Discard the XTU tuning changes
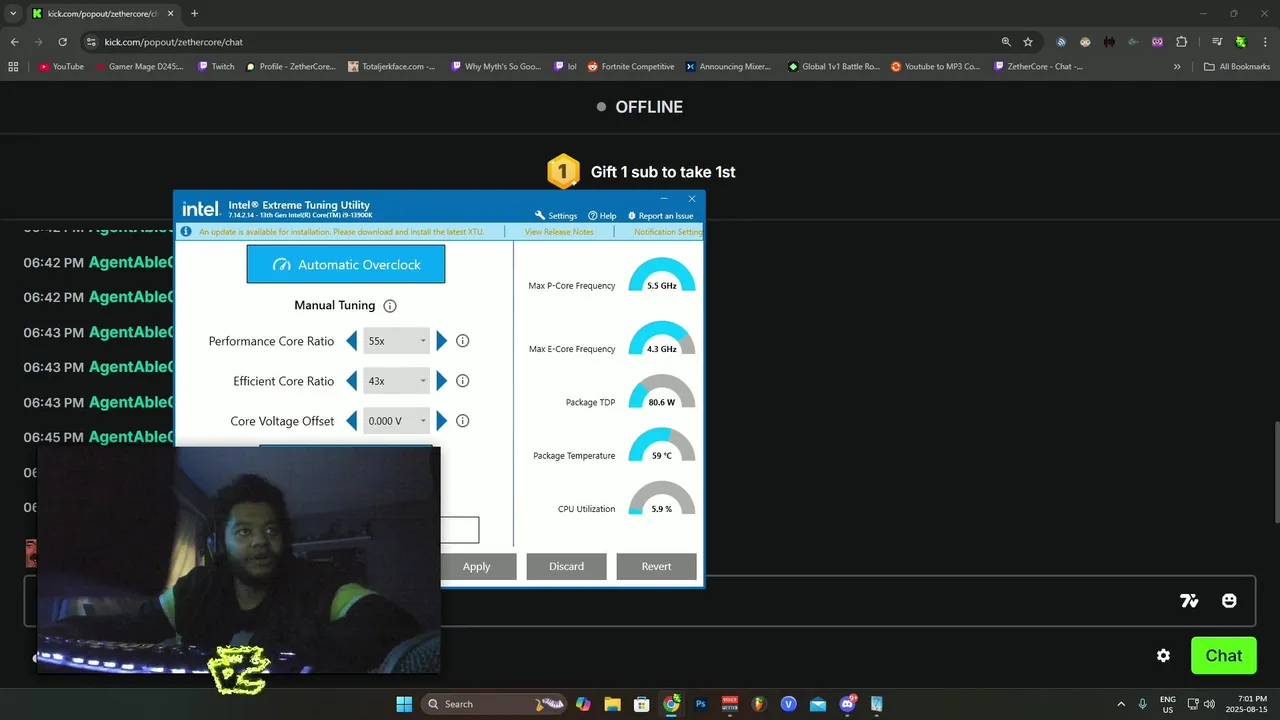This screenshot has width=1280, height=720. click(x=566, y=566)
